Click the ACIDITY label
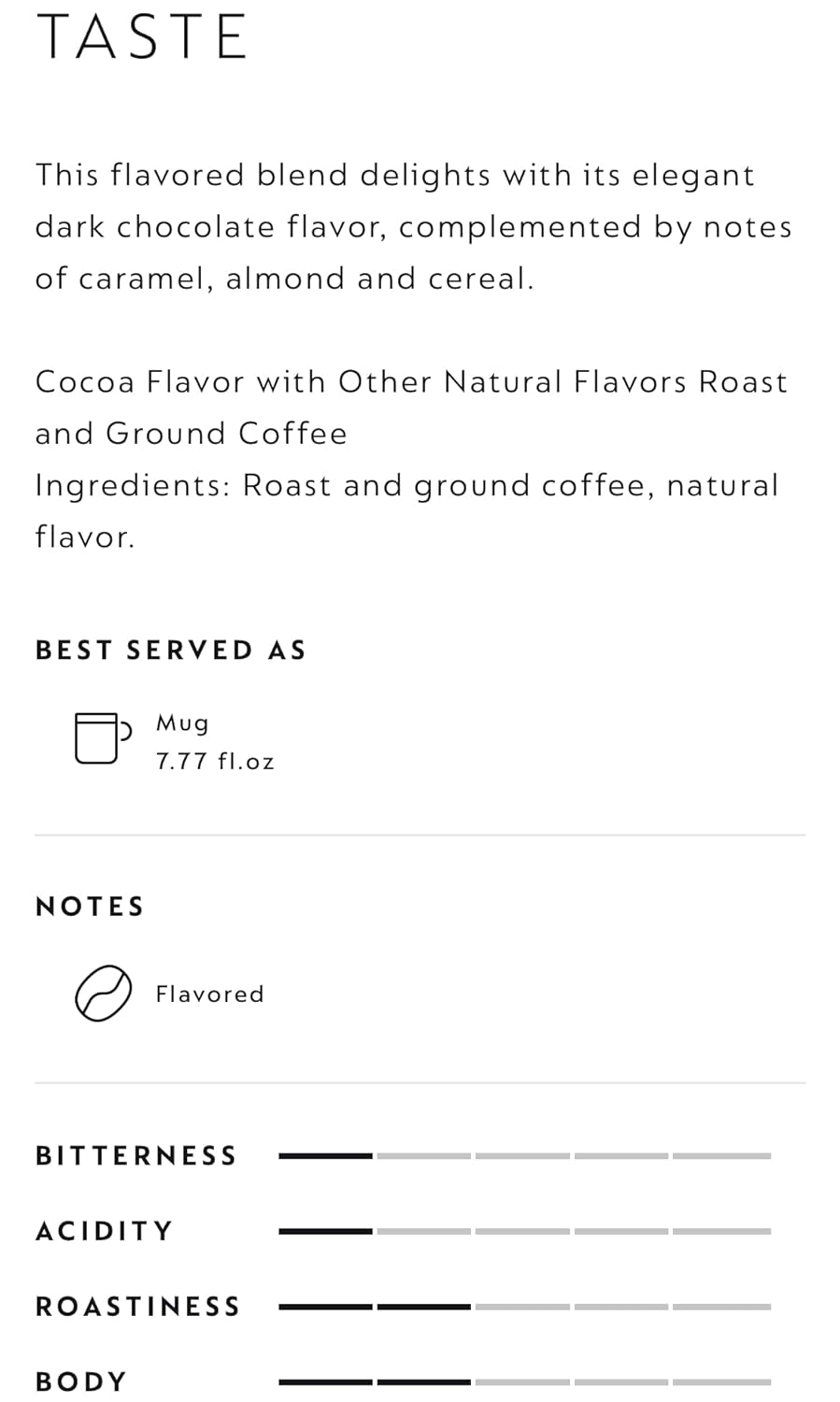This screenshot has height=1402, width=840. pos(105,1231)
